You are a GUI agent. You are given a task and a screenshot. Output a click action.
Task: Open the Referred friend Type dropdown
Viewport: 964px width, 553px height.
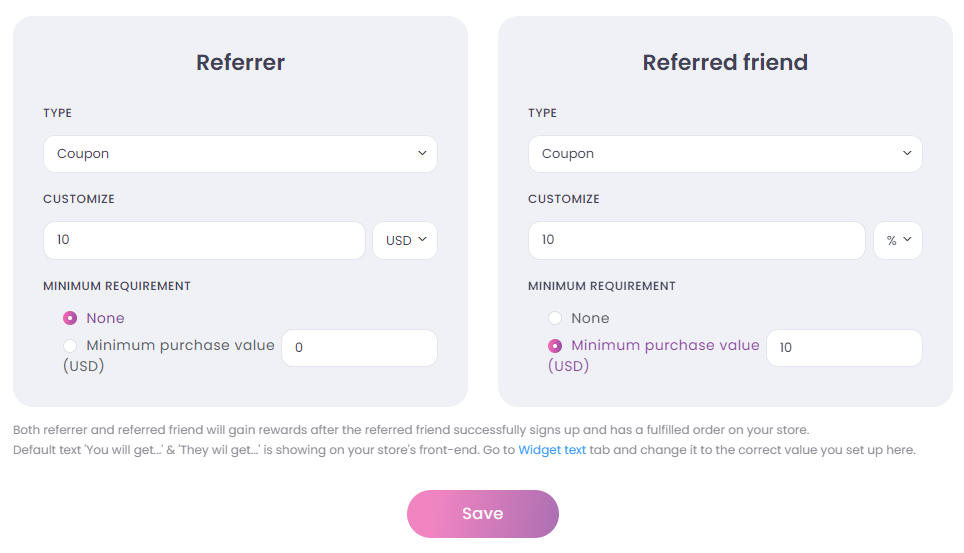click(725, 154)
